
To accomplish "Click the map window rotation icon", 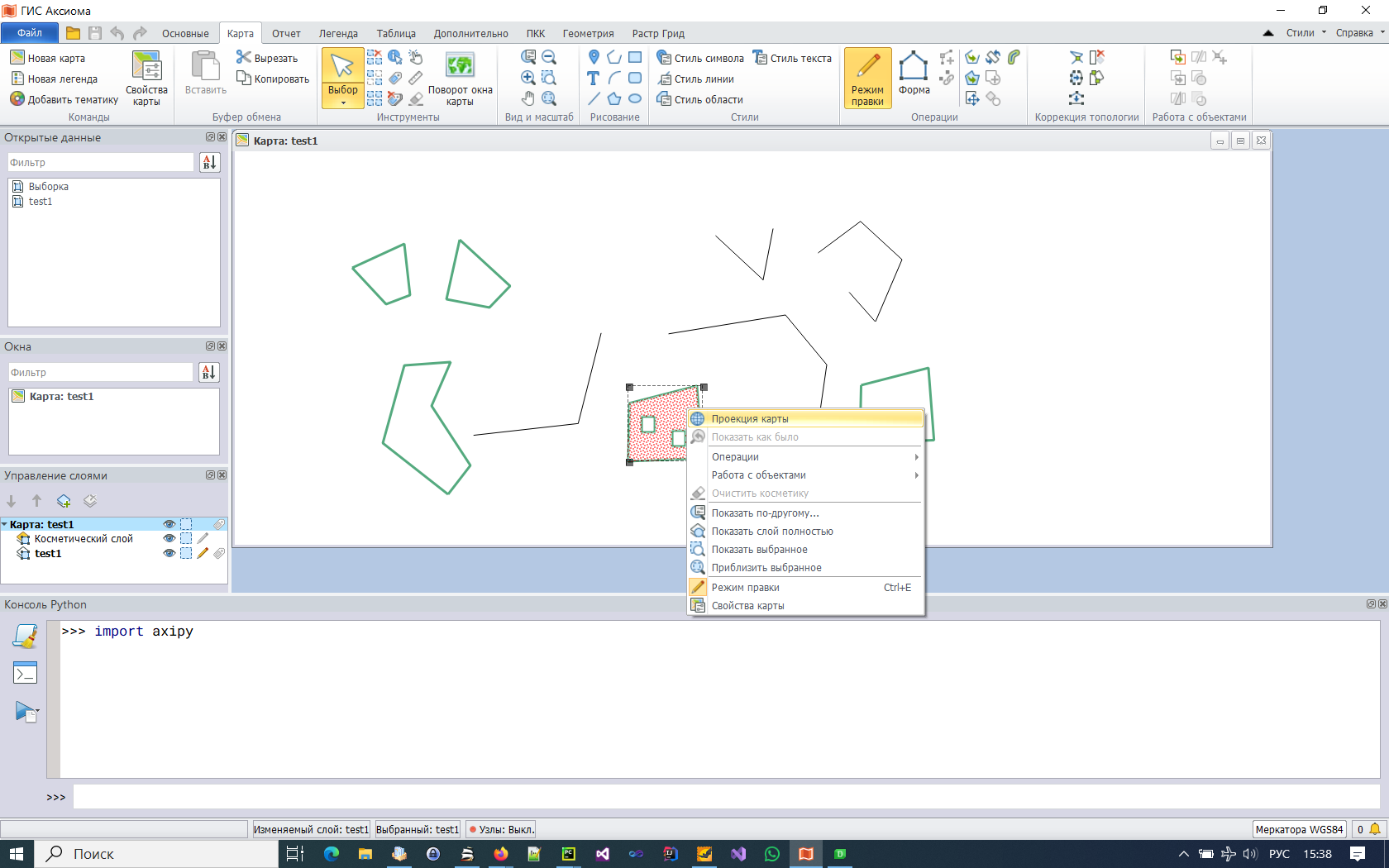I will coord(460,64).
